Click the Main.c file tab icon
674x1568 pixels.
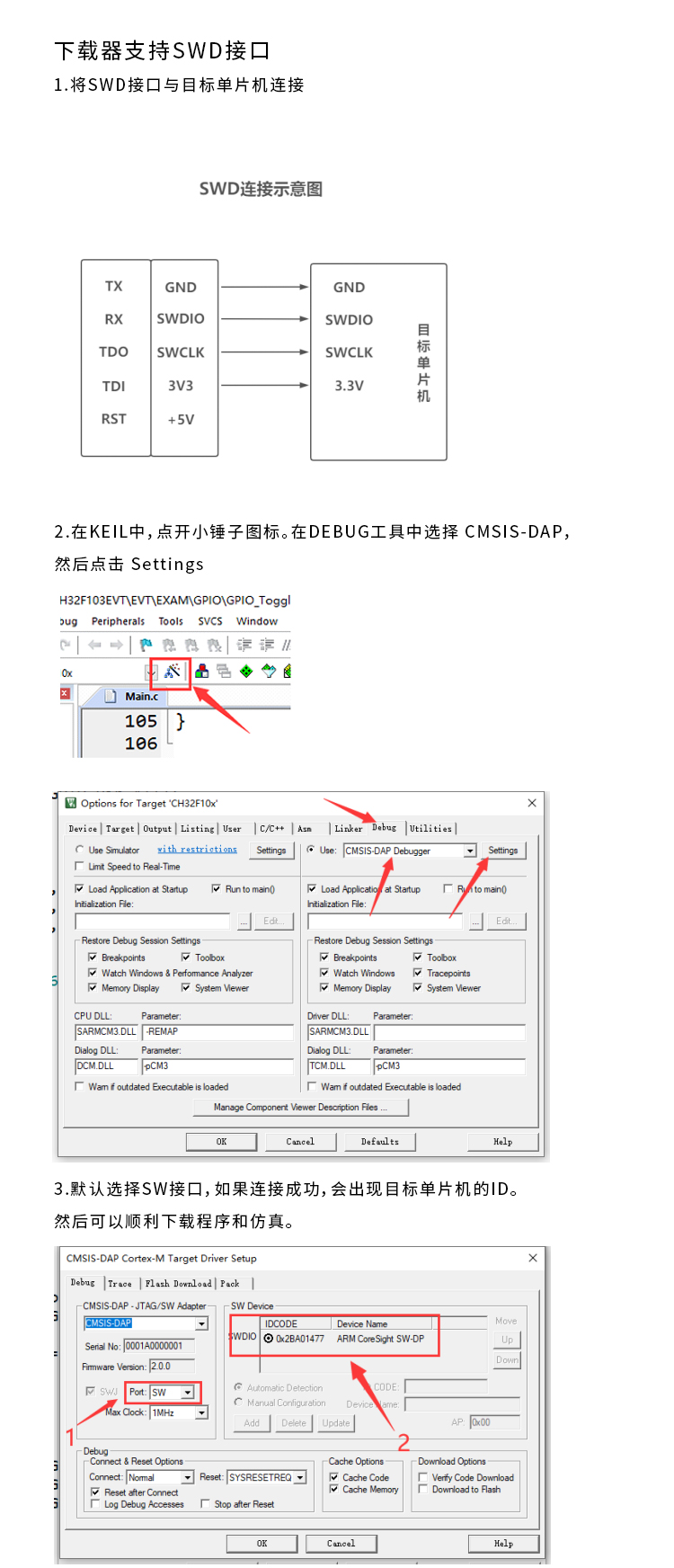pos(111,696)
